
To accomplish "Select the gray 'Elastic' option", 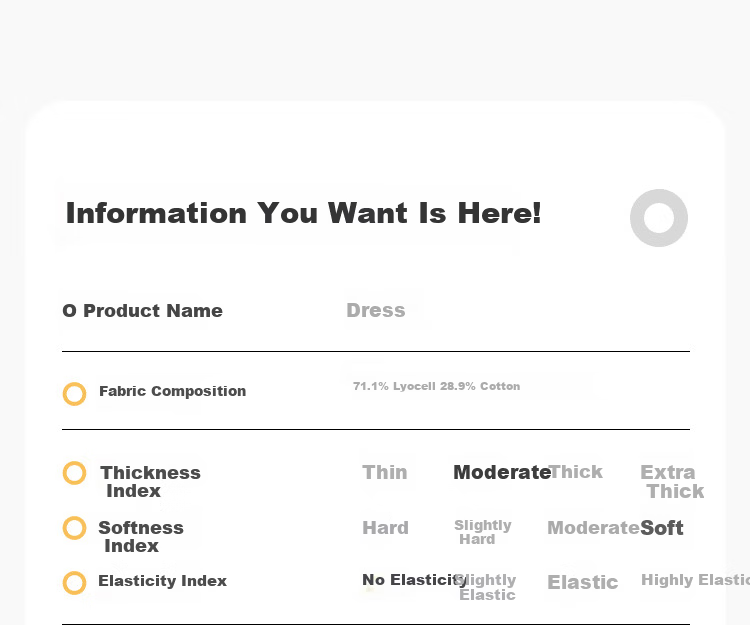I will pyautogui.click(x=583, y=582).
